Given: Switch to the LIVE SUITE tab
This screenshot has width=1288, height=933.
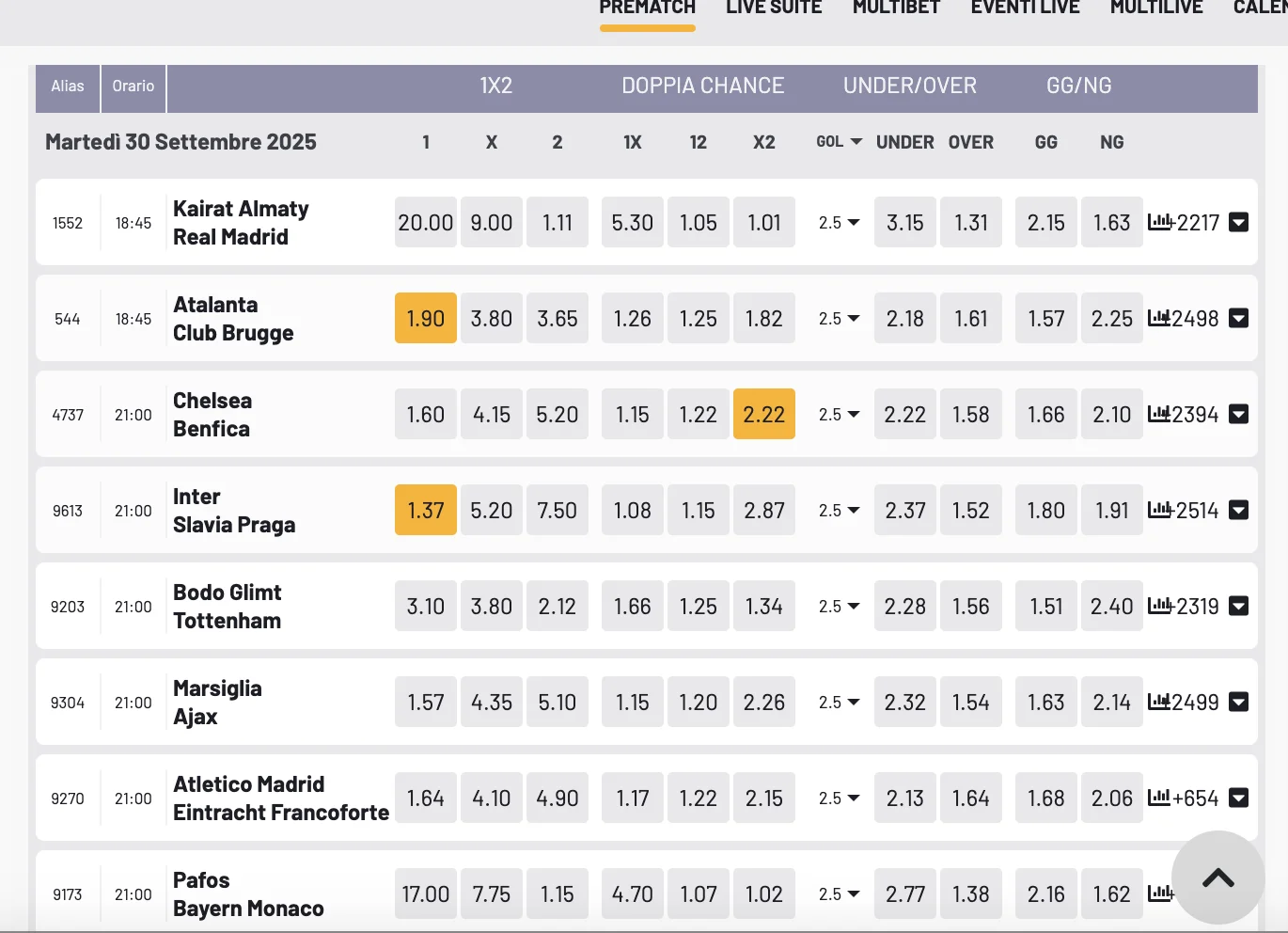Looking at the screenshot, I should [774, 8].
